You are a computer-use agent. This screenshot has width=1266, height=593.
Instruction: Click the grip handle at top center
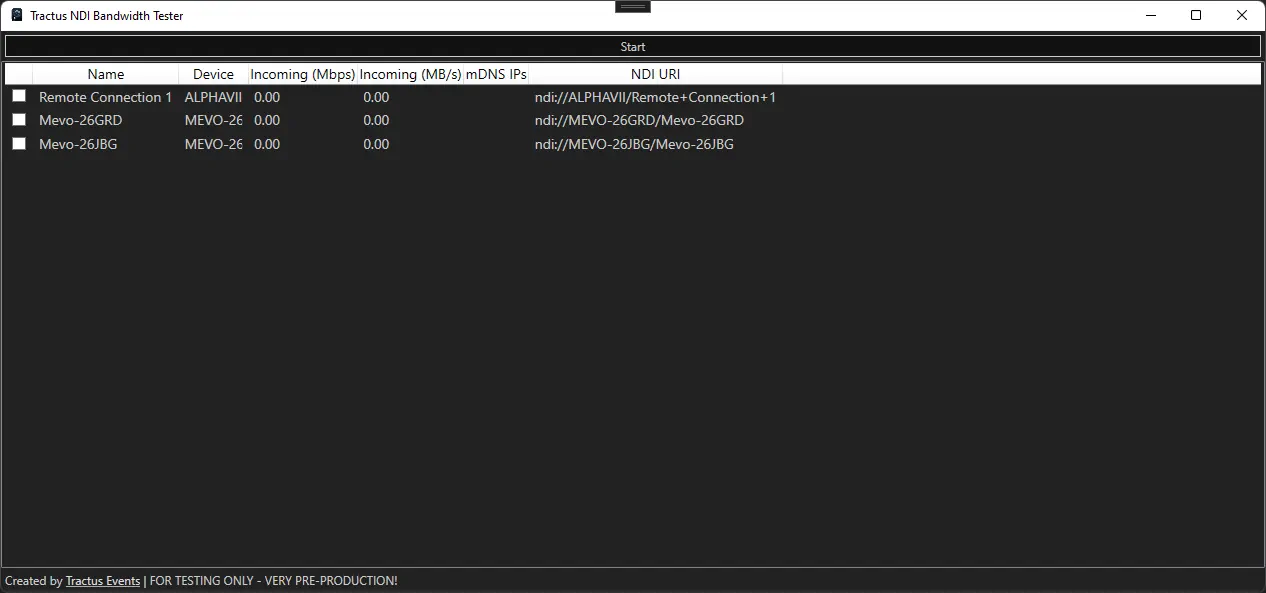tap(633, 6)
